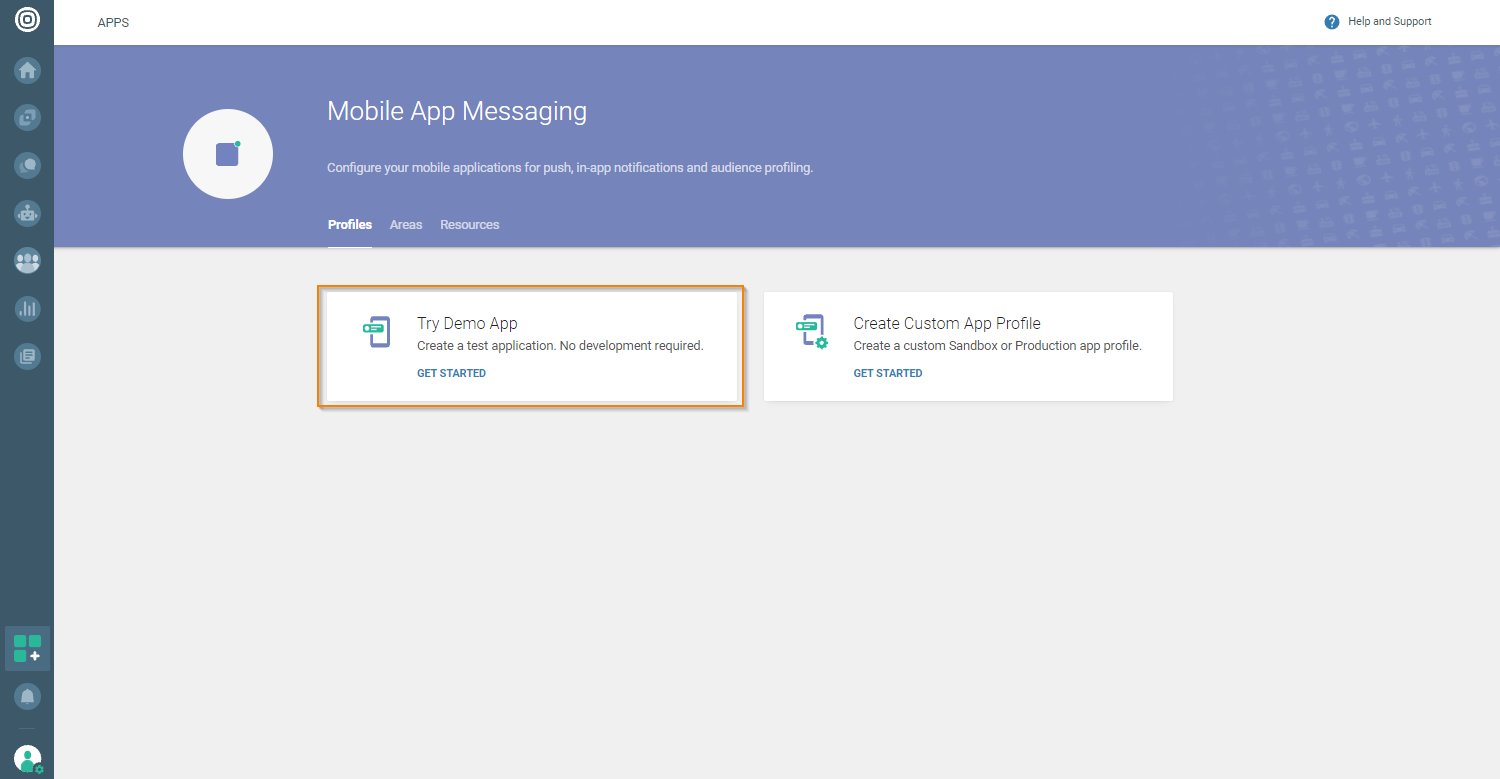Open the Analytics bar chart icon
This screenshot has width=1500, height=779.
tap(27, 308)
